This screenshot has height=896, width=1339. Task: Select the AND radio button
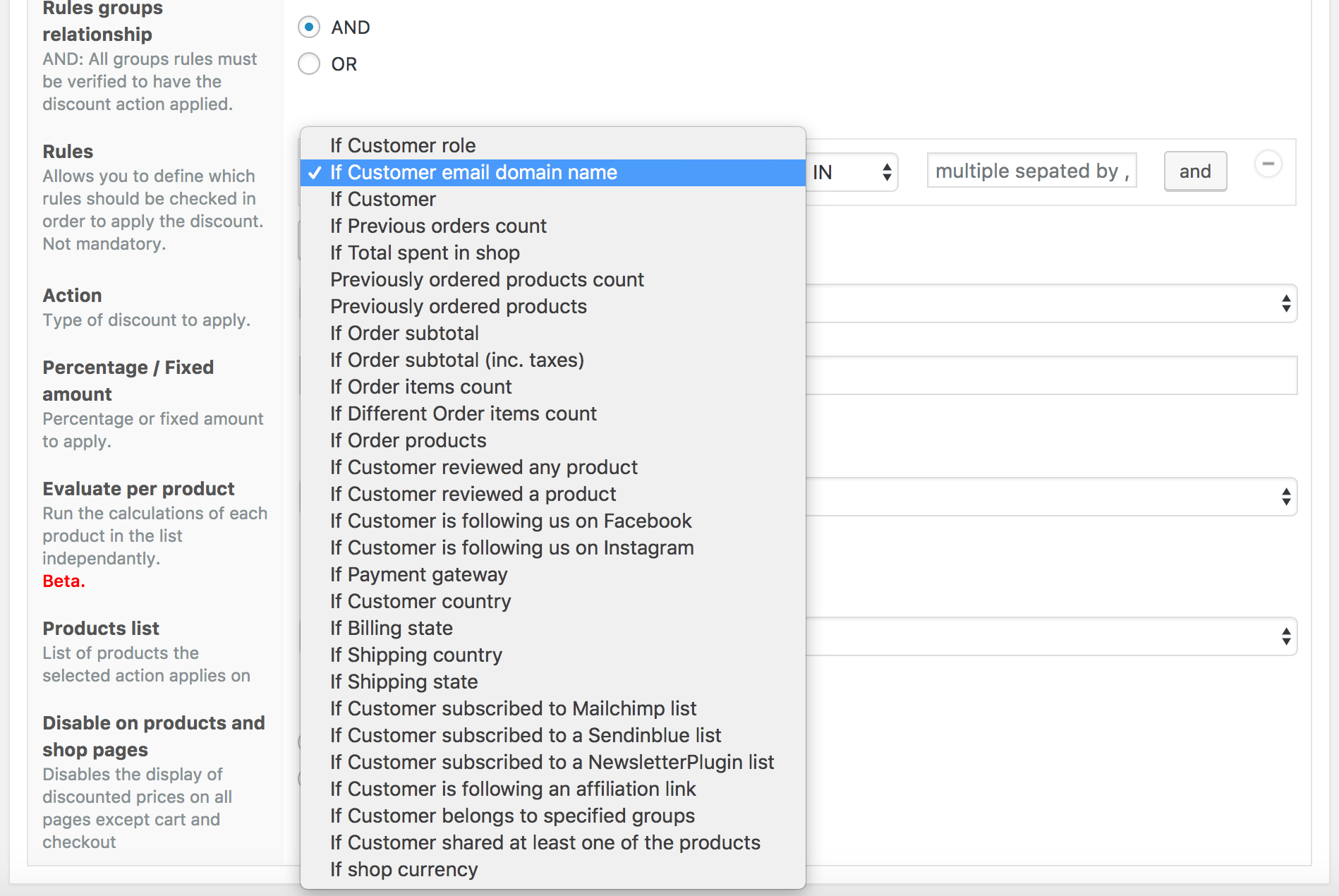pos(309,28)
